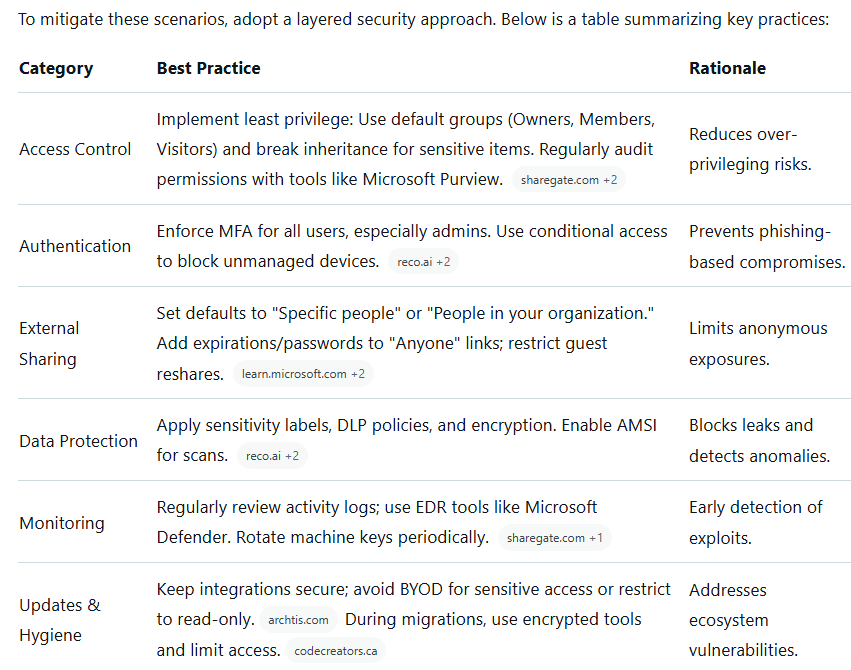Click the Updates & Hygiene category cell
Screen dimensions: 851x670
[x=60, y=620]
